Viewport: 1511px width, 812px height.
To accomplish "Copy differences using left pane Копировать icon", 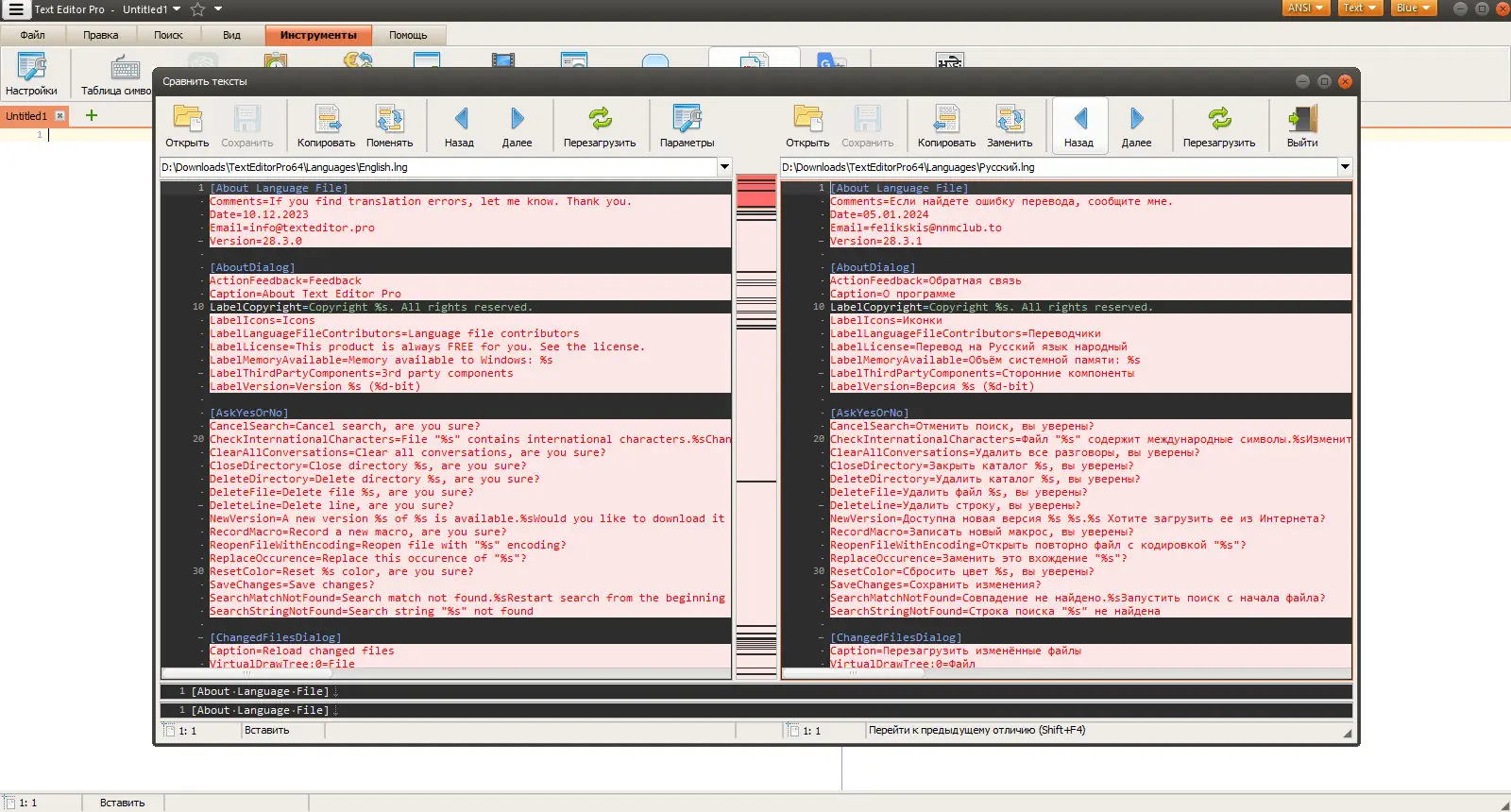I will point(326,127).
